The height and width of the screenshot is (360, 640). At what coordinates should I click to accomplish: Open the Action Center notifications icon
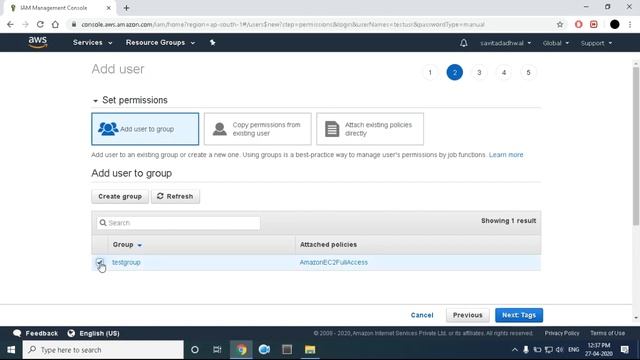click(624, 350)
